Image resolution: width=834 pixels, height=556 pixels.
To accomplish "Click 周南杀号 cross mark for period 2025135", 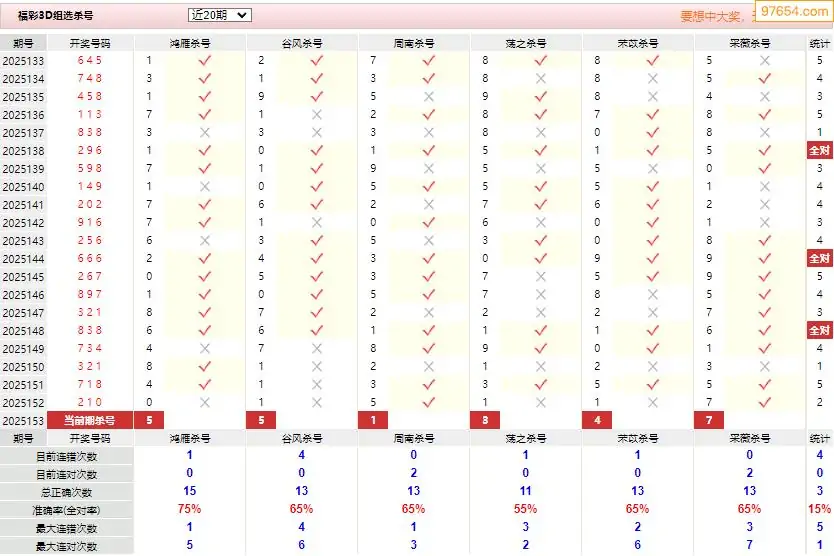I will [429, 97].
